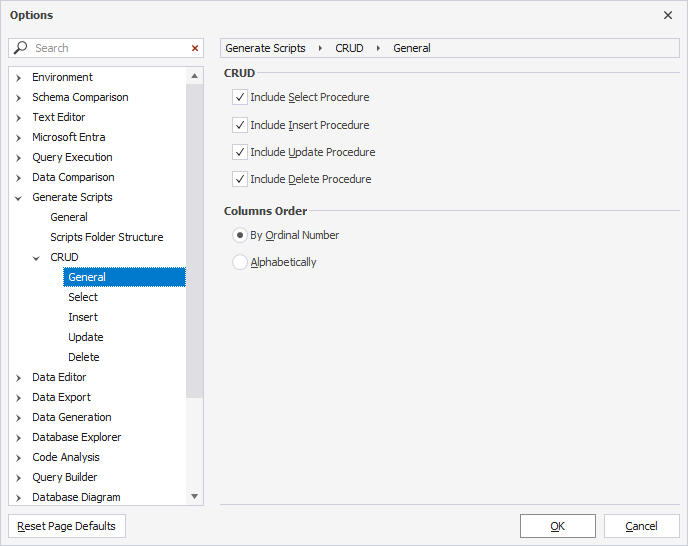The width and height of the screenshot is (688, 546).
Task: Select Alphabetically columns order option
Action: pos(240,262)
